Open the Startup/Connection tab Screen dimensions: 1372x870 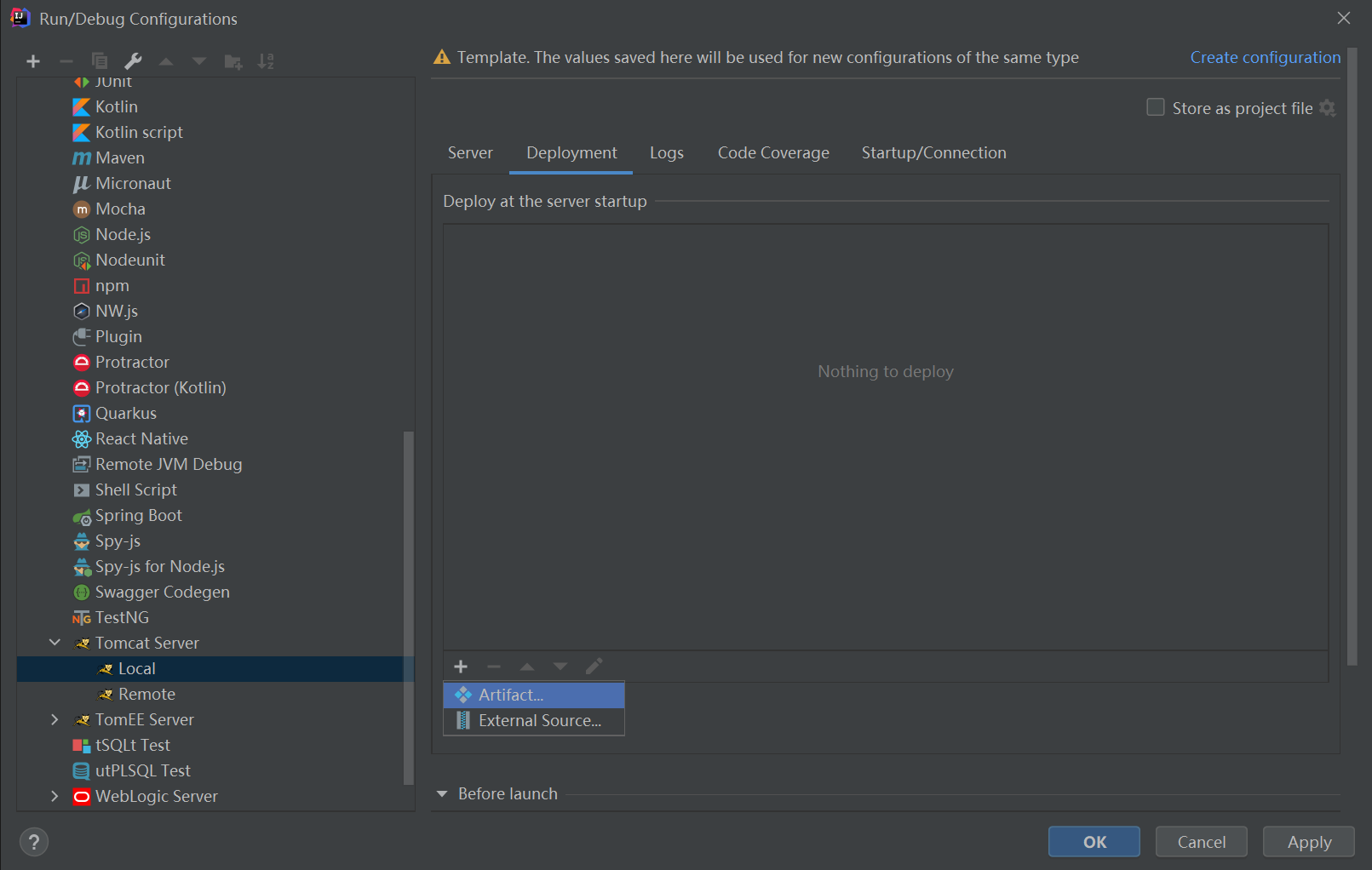[933, 153]
